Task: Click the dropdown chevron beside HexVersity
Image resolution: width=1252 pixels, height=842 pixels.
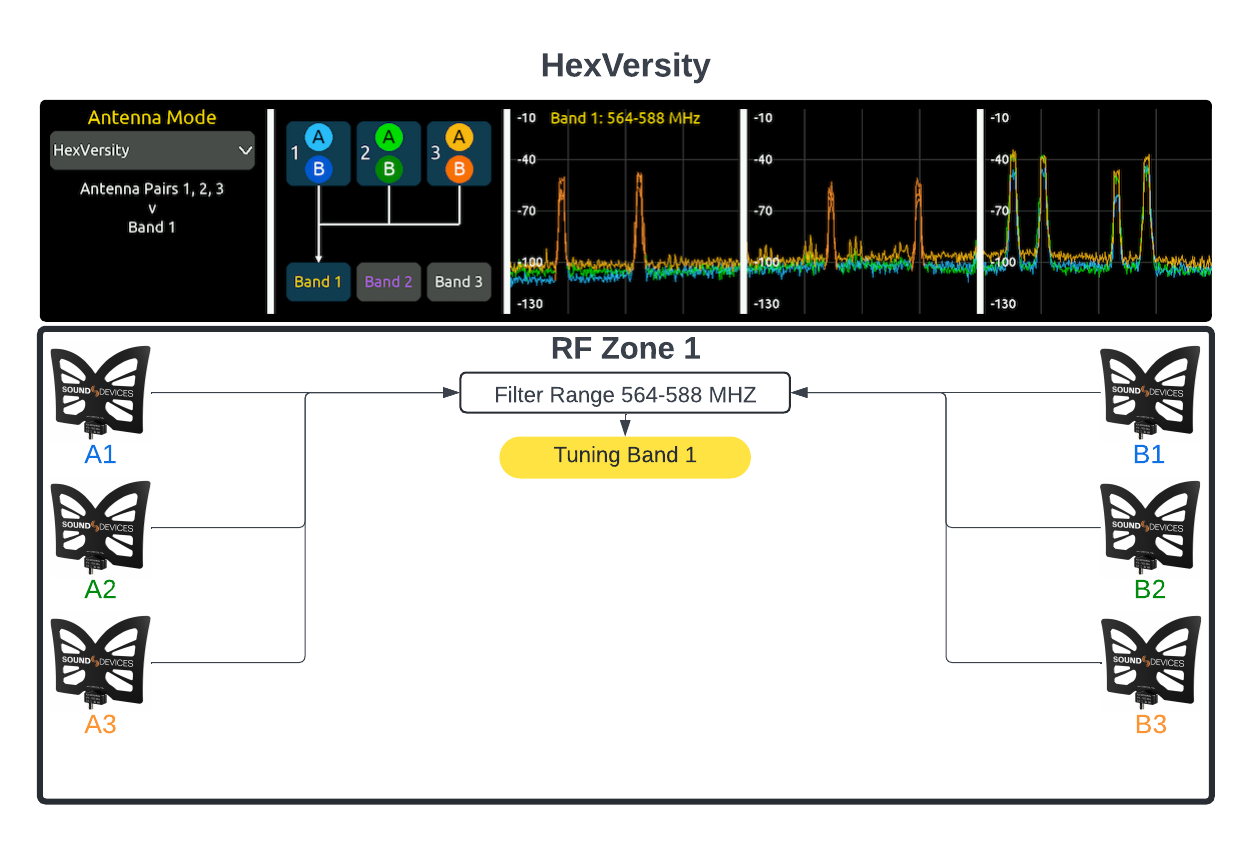Action: coord(245,151)
